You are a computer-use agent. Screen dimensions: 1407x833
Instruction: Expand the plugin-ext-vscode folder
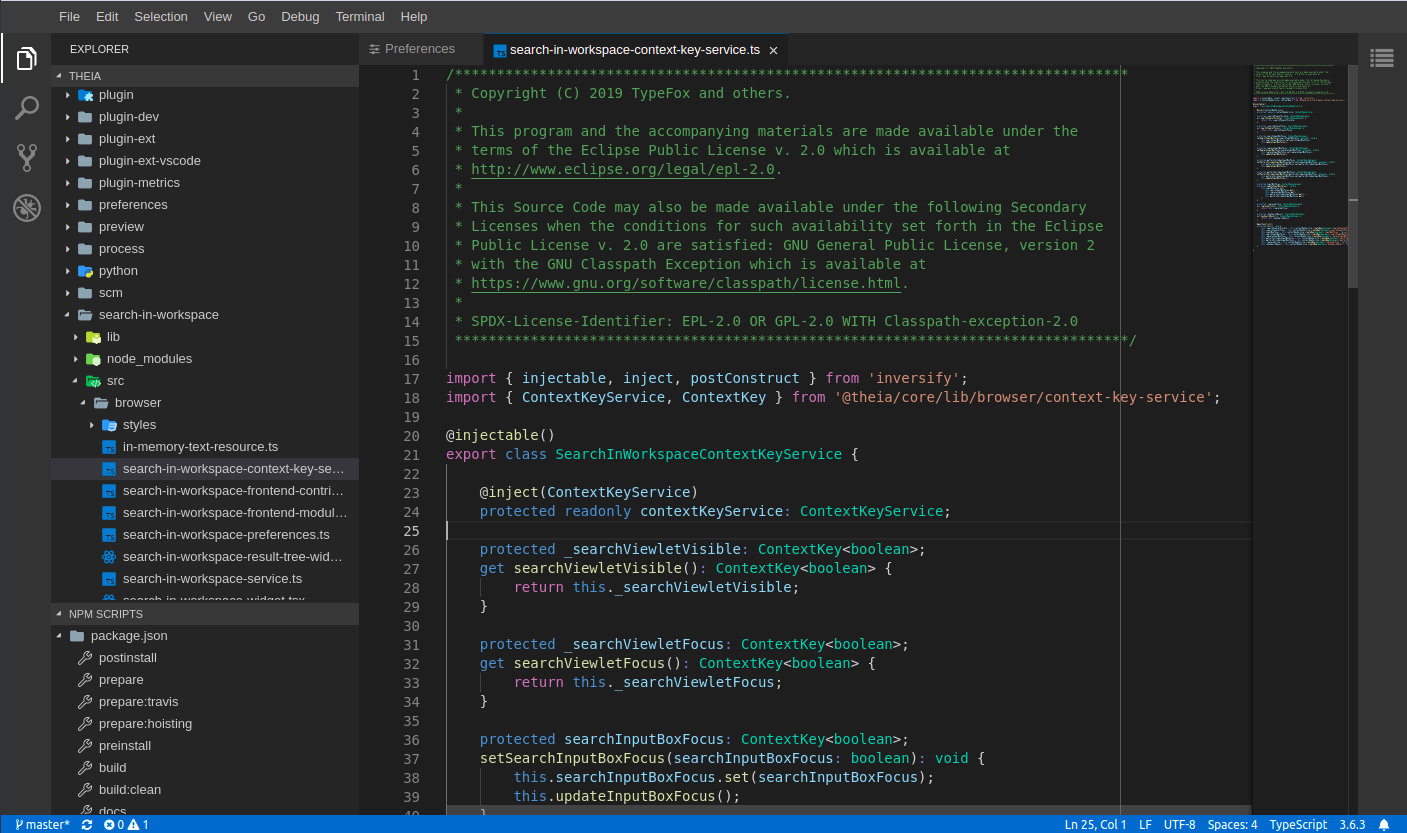click(149, 161)
